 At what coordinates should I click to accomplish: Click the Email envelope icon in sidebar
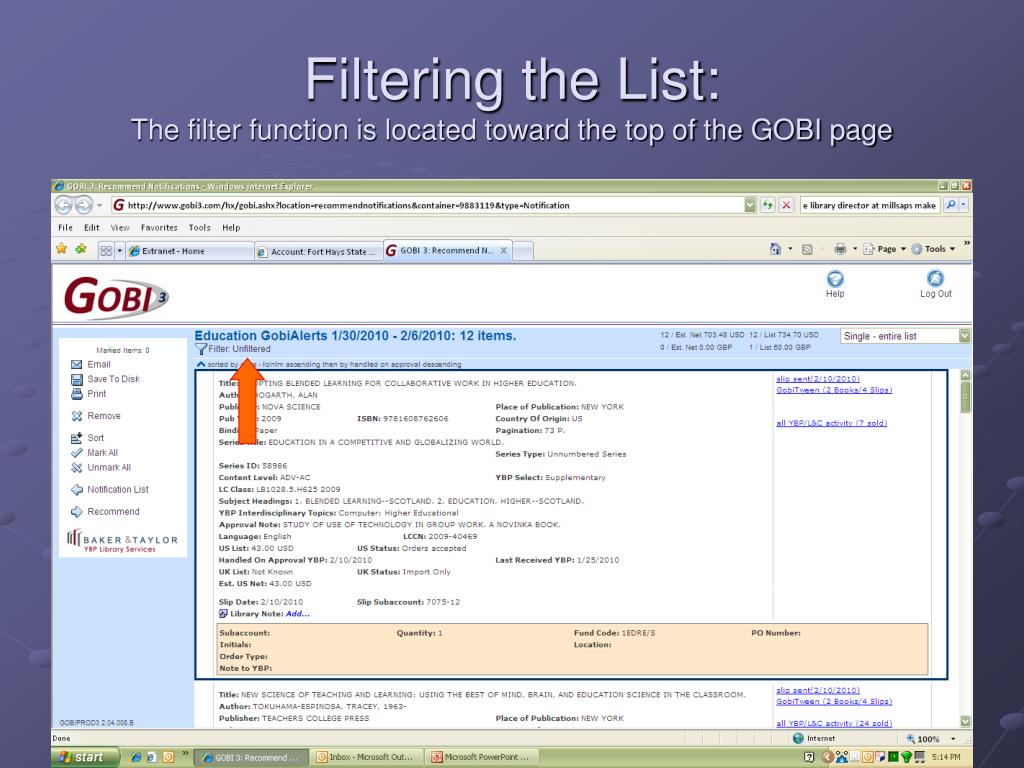click(x=76, y=364)
